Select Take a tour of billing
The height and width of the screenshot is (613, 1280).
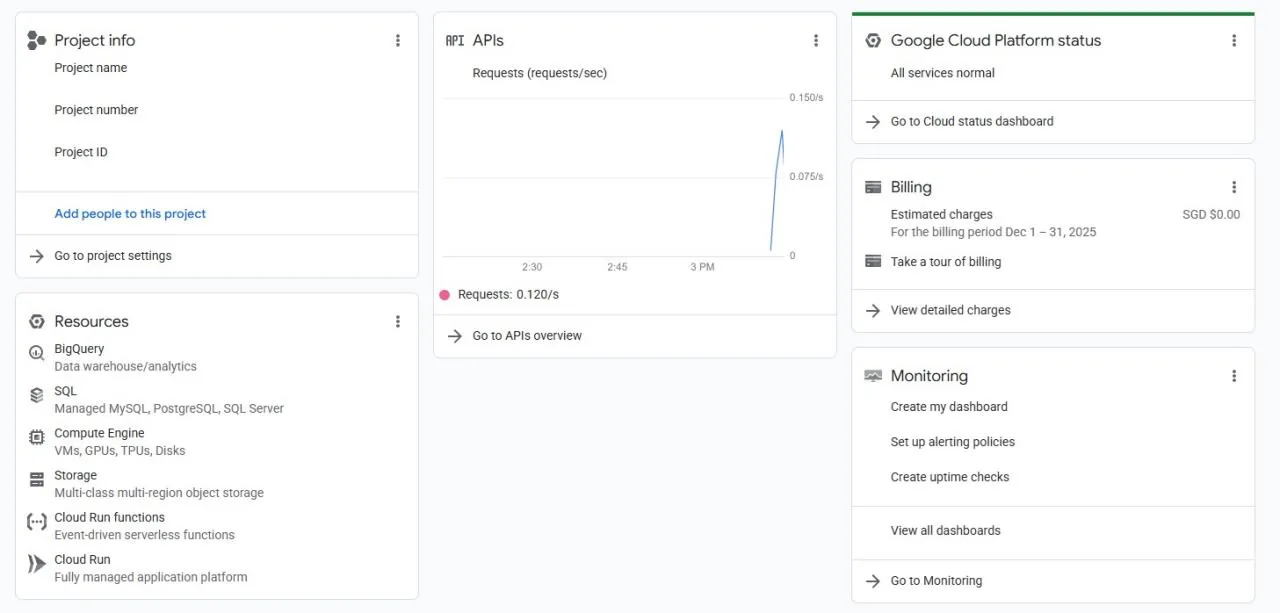click(946, 262)
